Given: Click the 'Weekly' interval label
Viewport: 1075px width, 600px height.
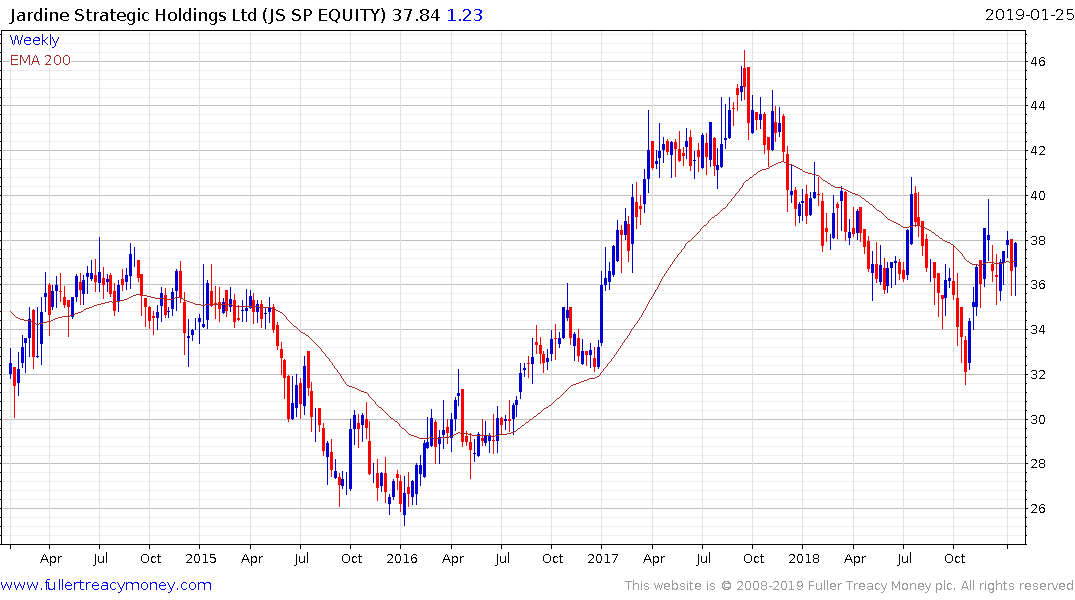Looking at the screenshot, I should [34, 40].
